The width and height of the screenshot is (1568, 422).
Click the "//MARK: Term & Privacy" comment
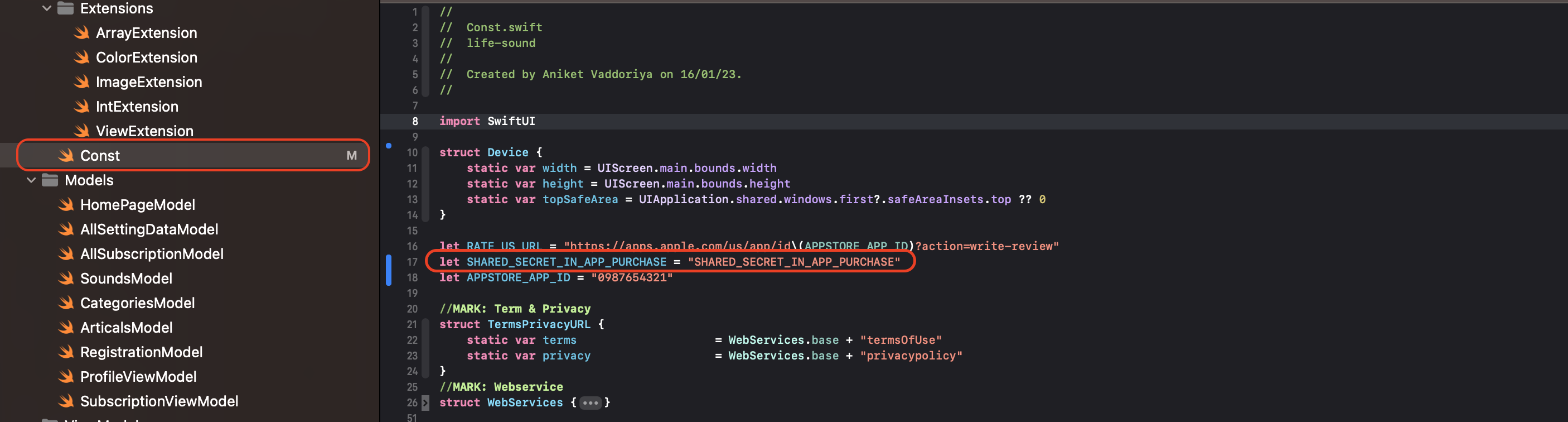pyautogui.click(x=514, y=309)
